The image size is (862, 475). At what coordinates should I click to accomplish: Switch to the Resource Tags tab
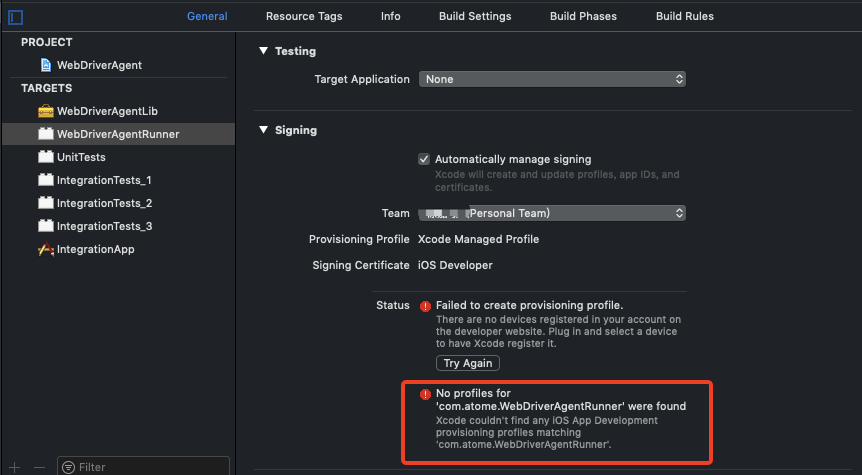304,16
